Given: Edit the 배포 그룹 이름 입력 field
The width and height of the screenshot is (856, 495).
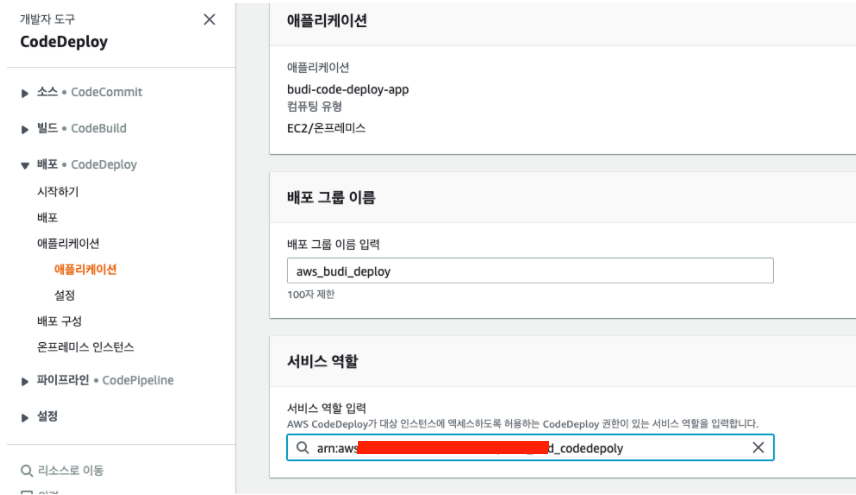Looking at the screenshot, I should 530,271.
